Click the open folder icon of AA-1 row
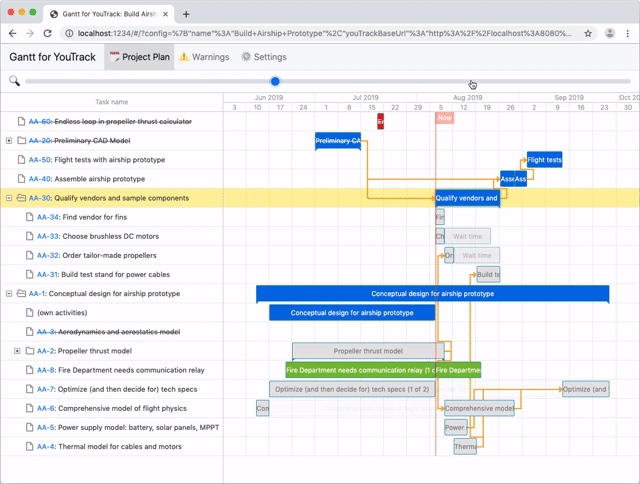640x484 pixels. click(x=21, y=294)
